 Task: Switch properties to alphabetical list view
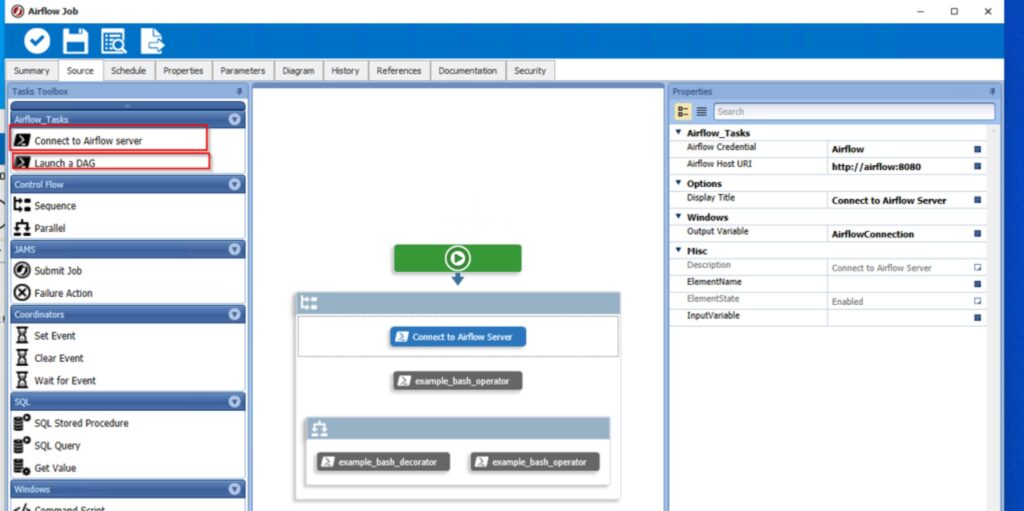[x=701, y=112]
